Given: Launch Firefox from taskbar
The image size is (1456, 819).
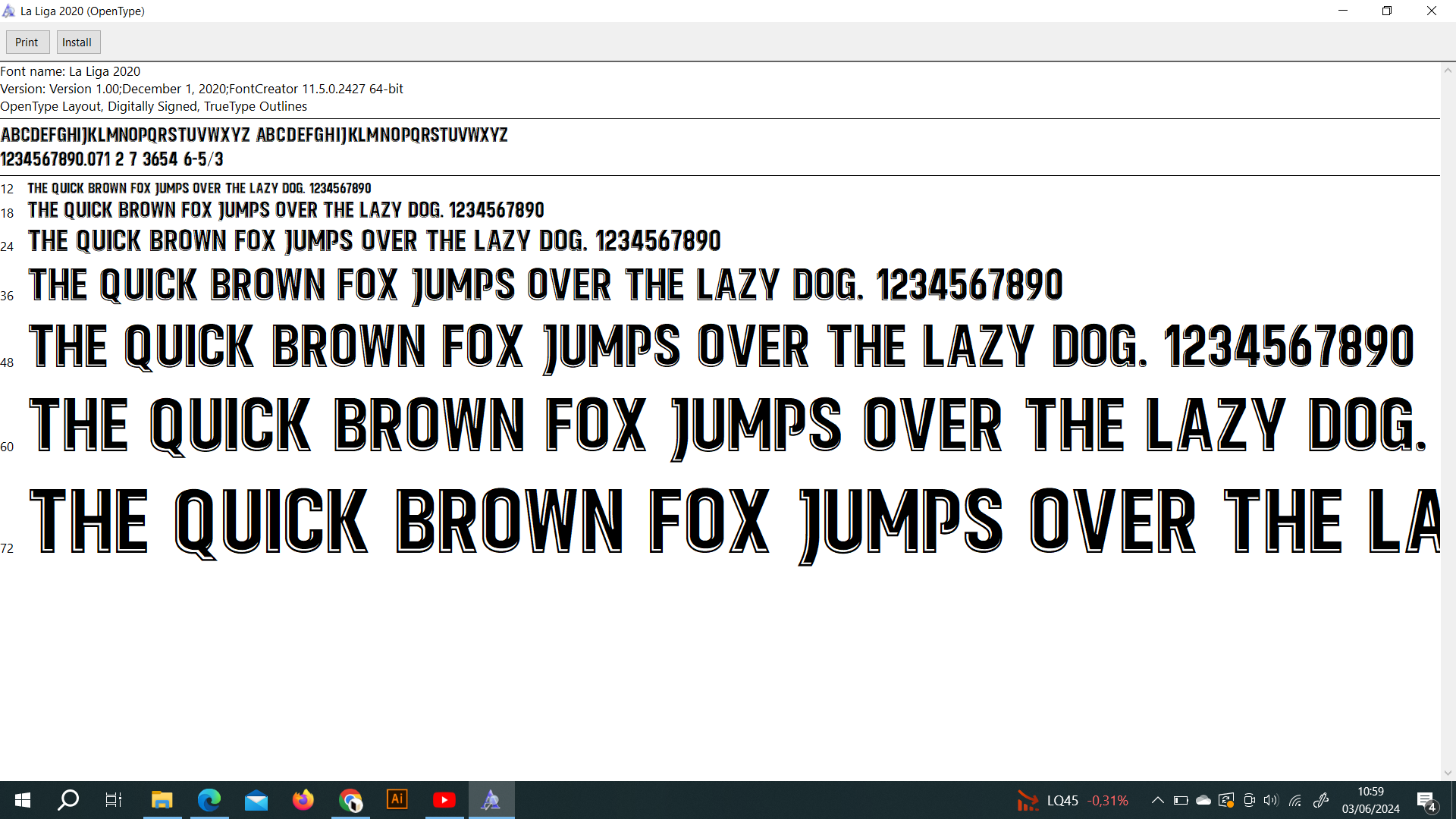Looking at the screenshot, I should click(303, 800).
